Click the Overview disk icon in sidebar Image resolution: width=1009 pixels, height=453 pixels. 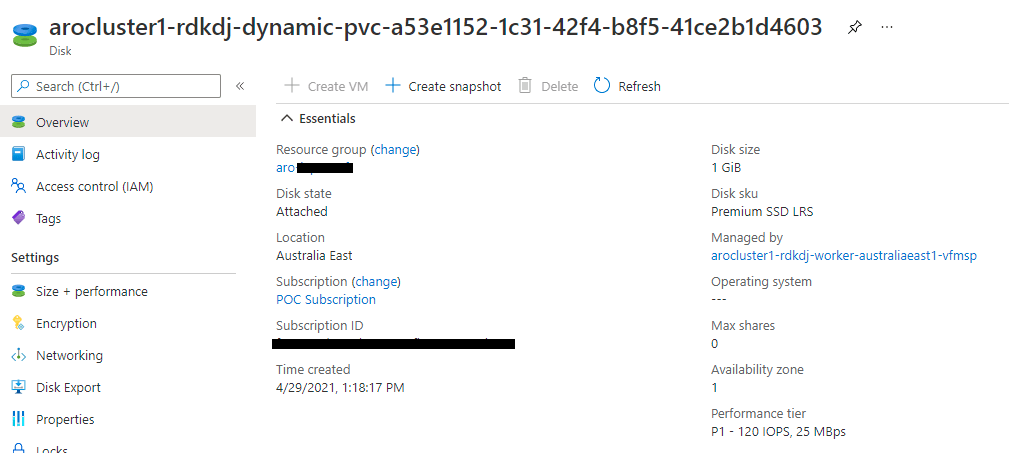tap(18, 122)
